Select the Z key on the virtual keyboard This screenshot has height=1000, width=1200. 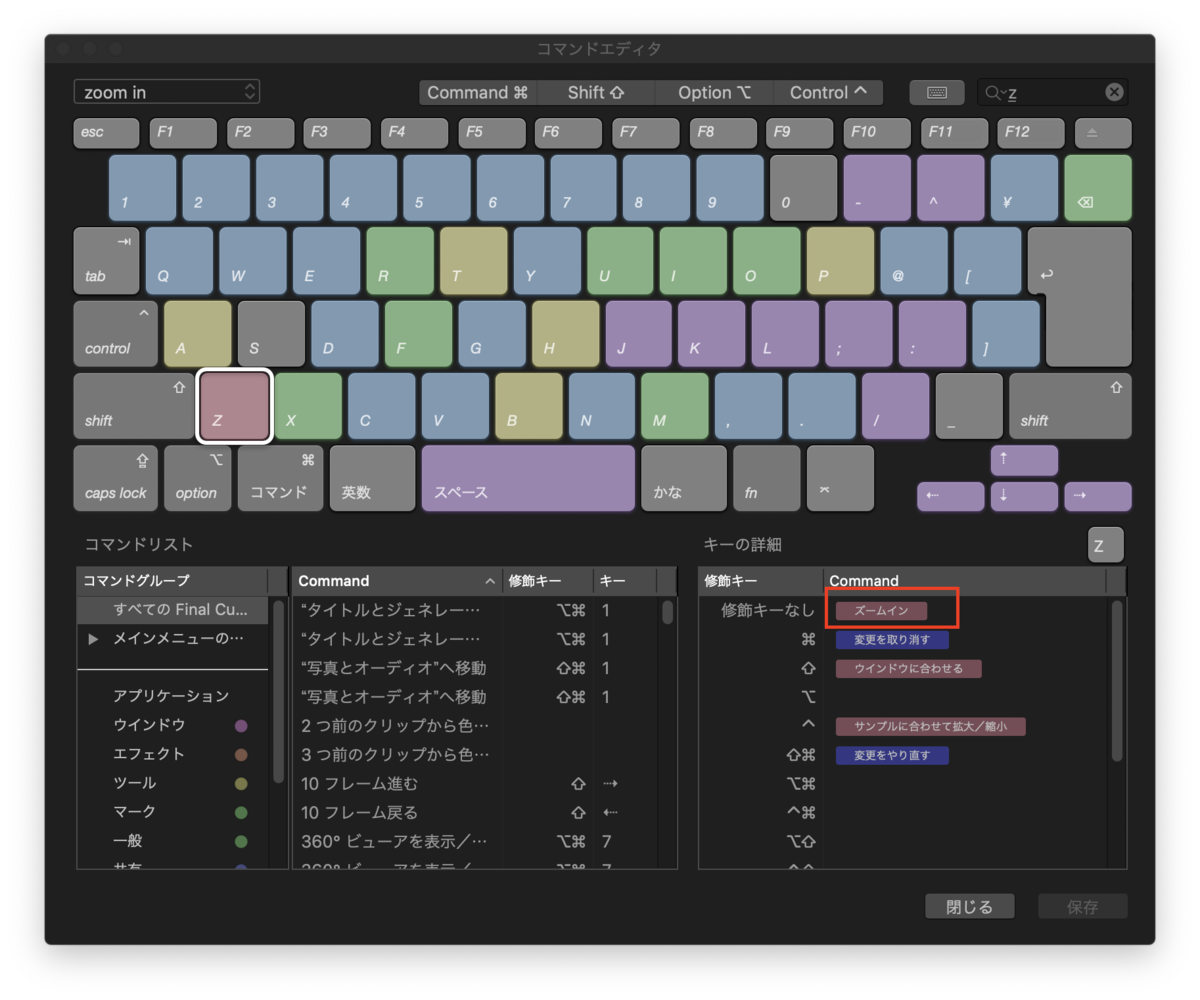click(x=233, y=405)
